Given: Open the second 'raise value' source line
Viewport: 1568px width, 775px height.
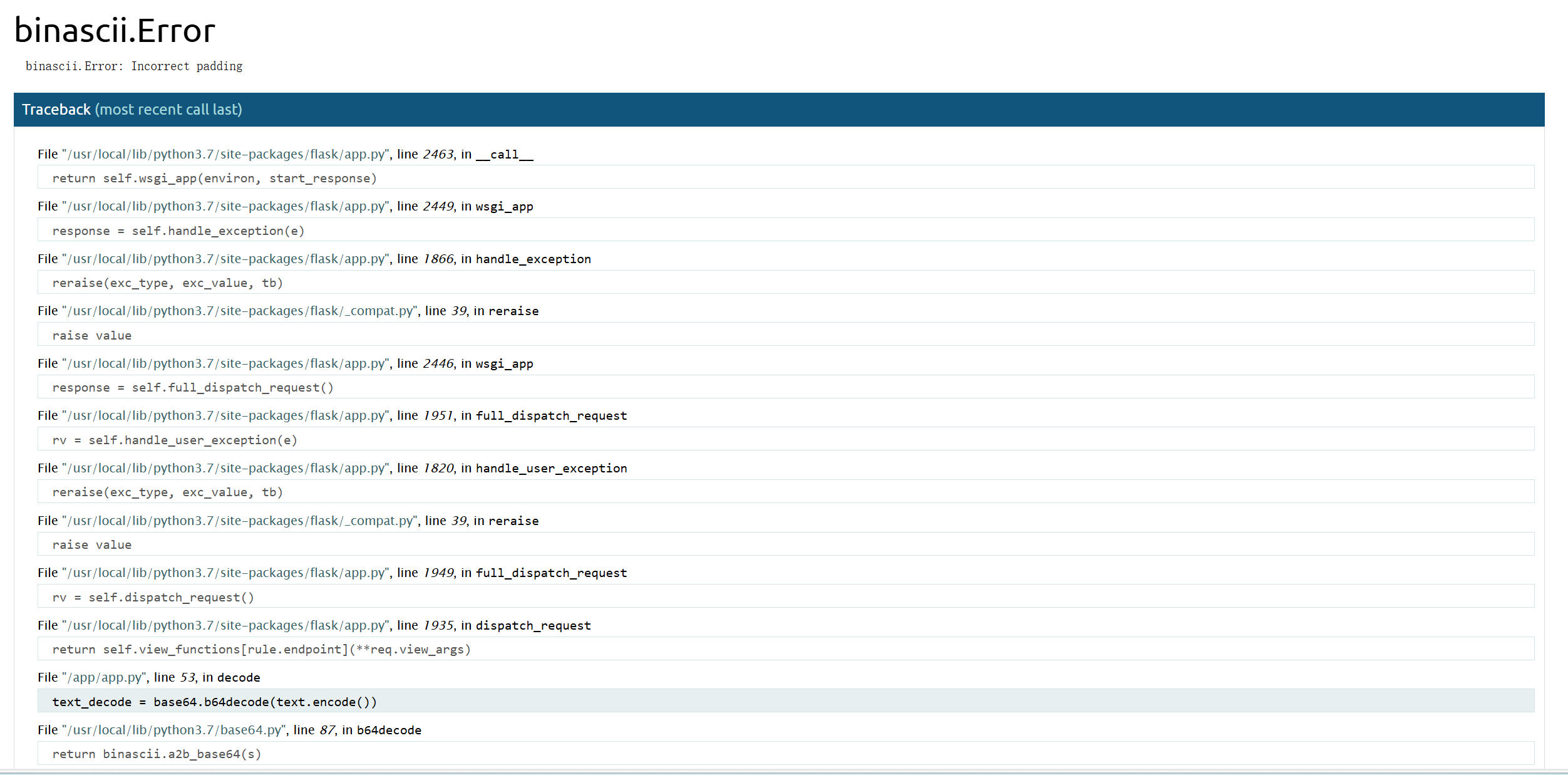Looking at the screenshot, I should 92,544.
